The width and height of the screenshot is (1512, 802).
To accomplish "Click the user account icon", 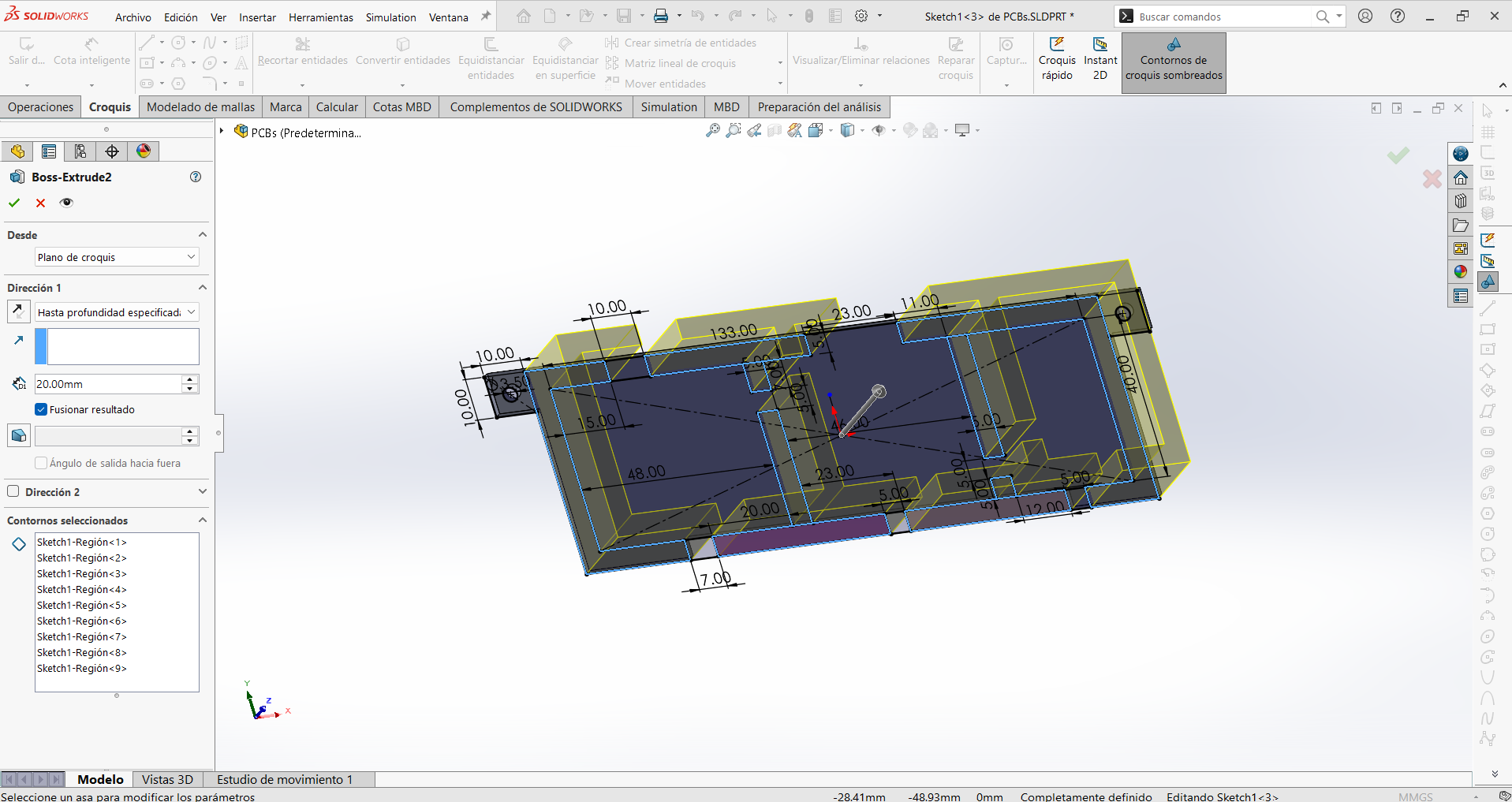I will coord(1365,16).
